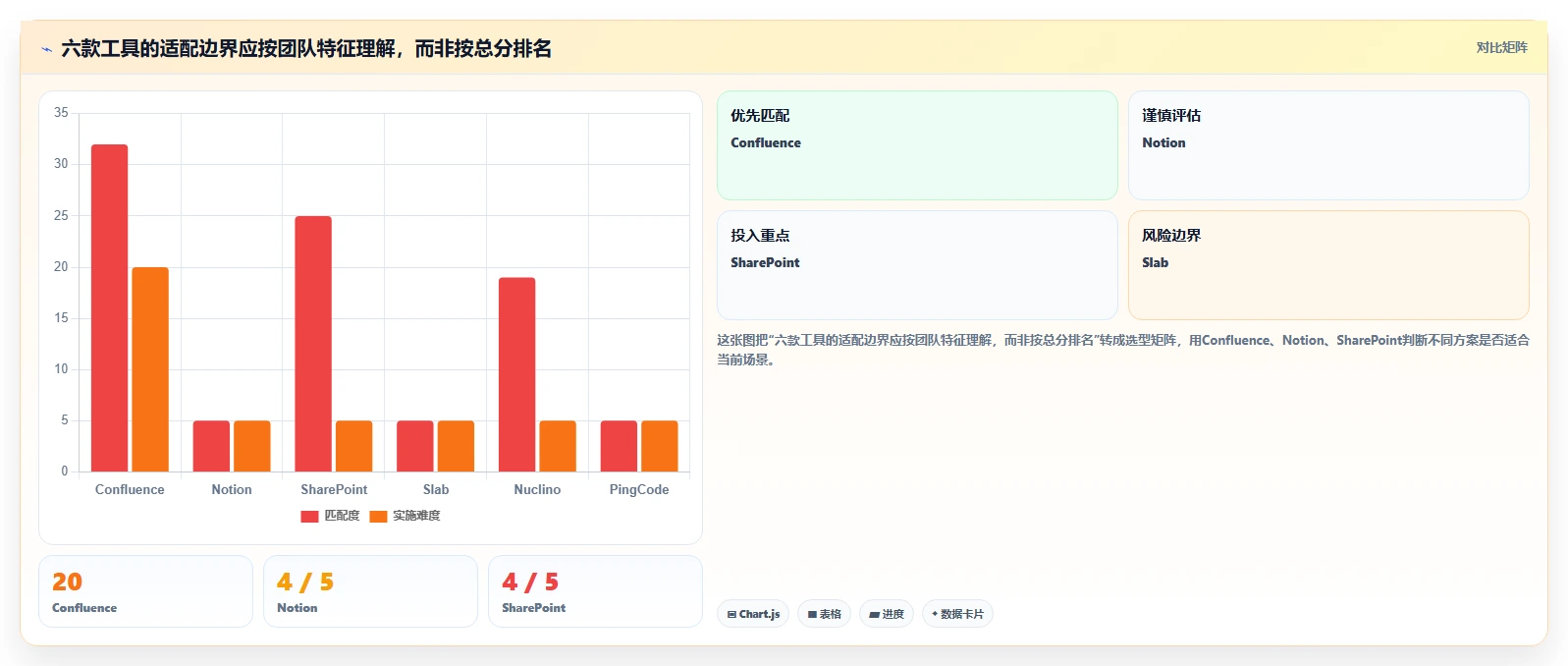Click PingCode's red 匹配度 bar
This screenshot has height=666, width=1568.
[619, 446]
